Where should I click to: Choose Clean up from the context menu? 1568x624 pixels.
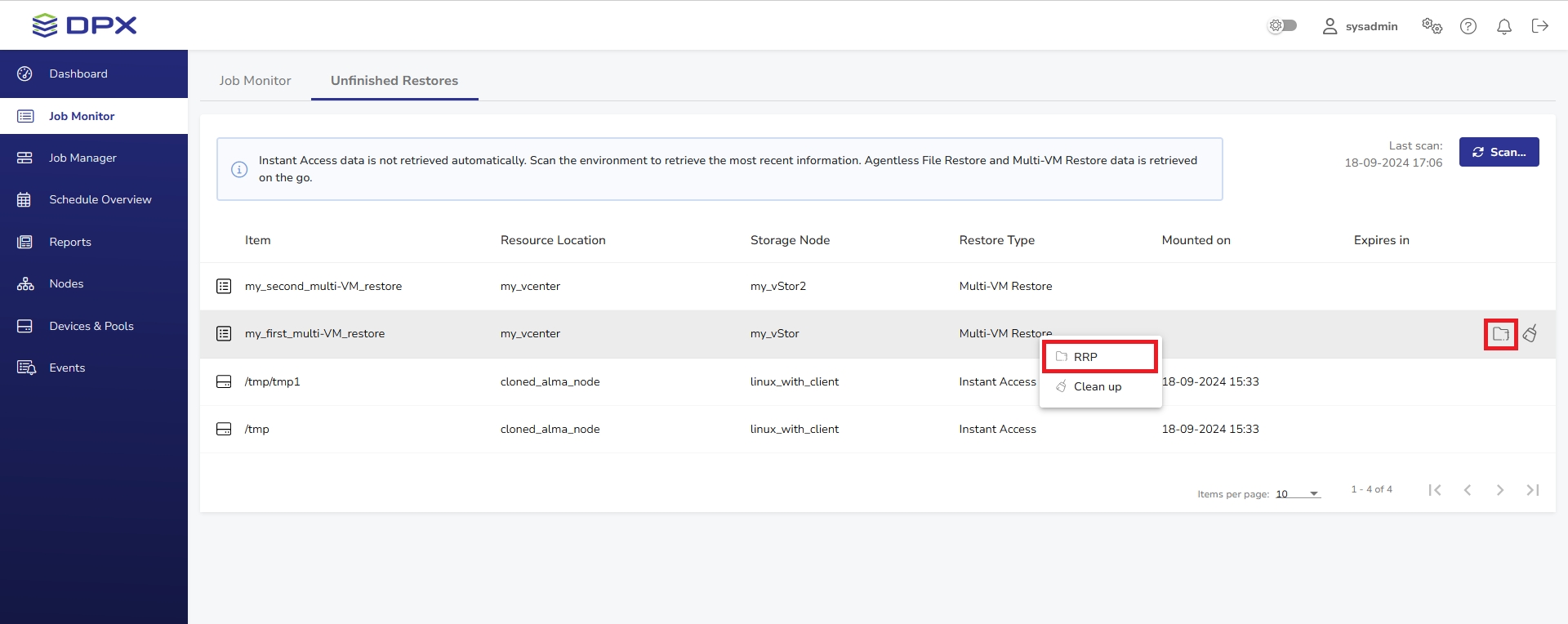(1097, 386)
